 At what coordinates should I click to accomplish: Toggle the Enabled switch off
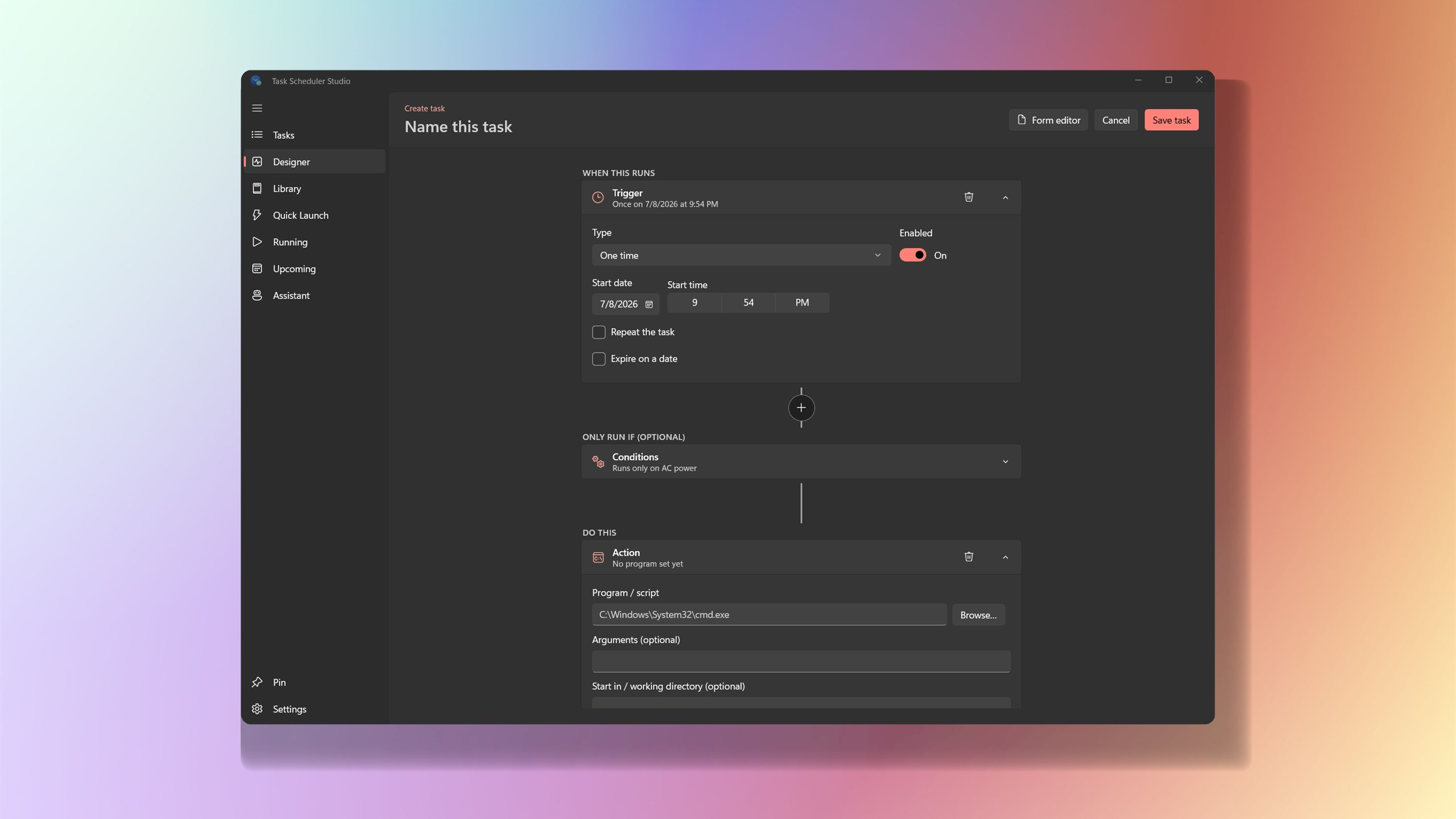tap(912, 255)
